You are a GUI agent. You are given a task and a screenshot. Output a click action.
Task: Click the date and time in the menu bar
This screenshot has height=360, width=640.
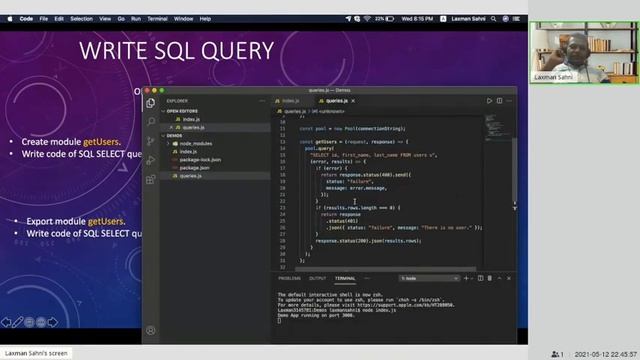(417, 19)
